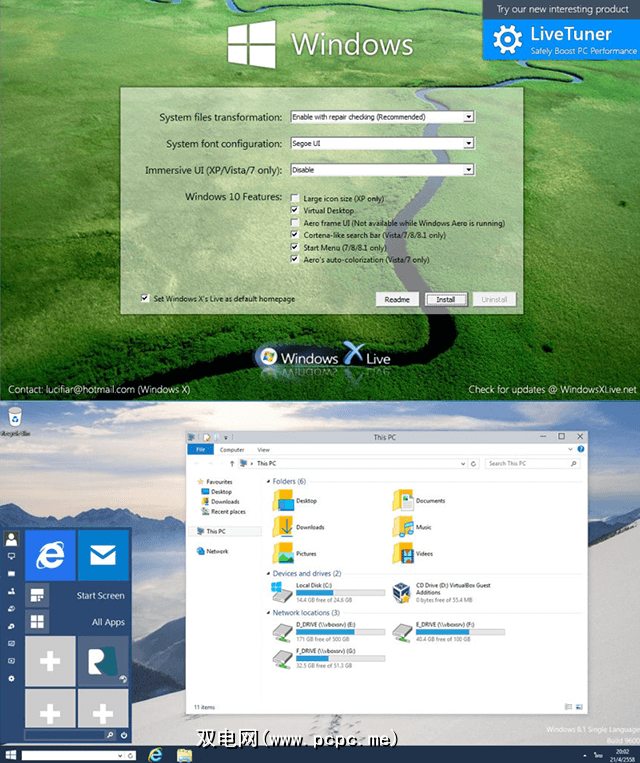Collapse the Devices and drives group

[x=268, y=574]
